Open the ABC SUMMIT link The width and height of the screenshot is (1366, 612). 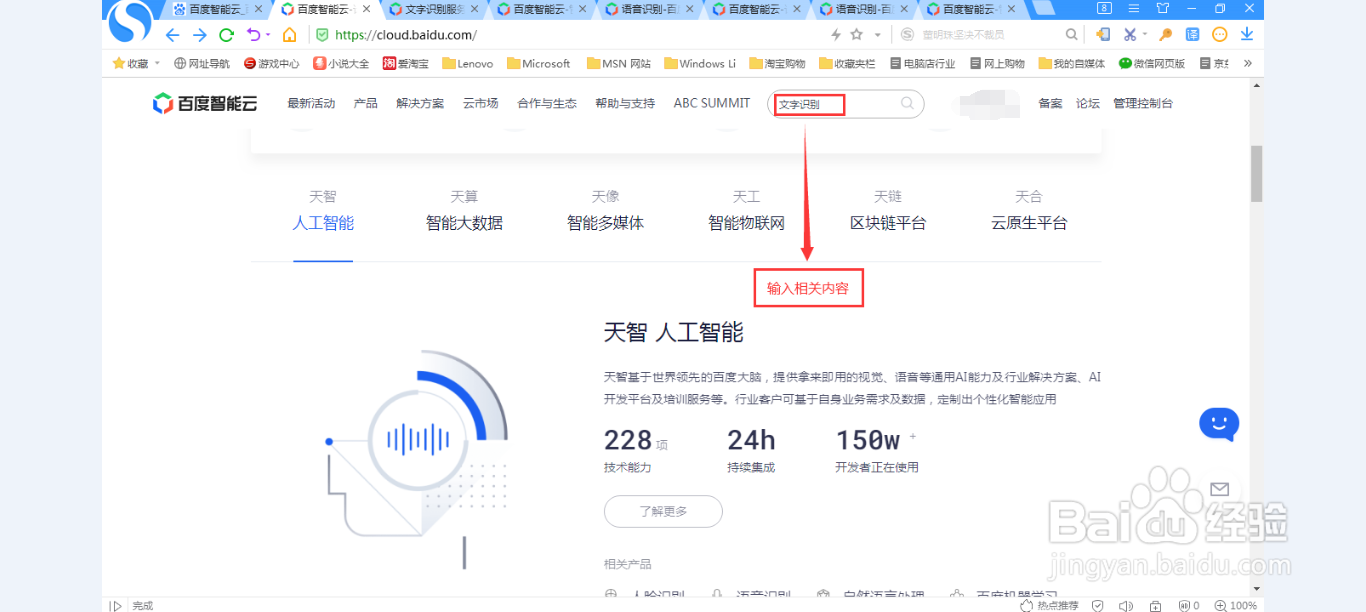(x=712, y=103)
